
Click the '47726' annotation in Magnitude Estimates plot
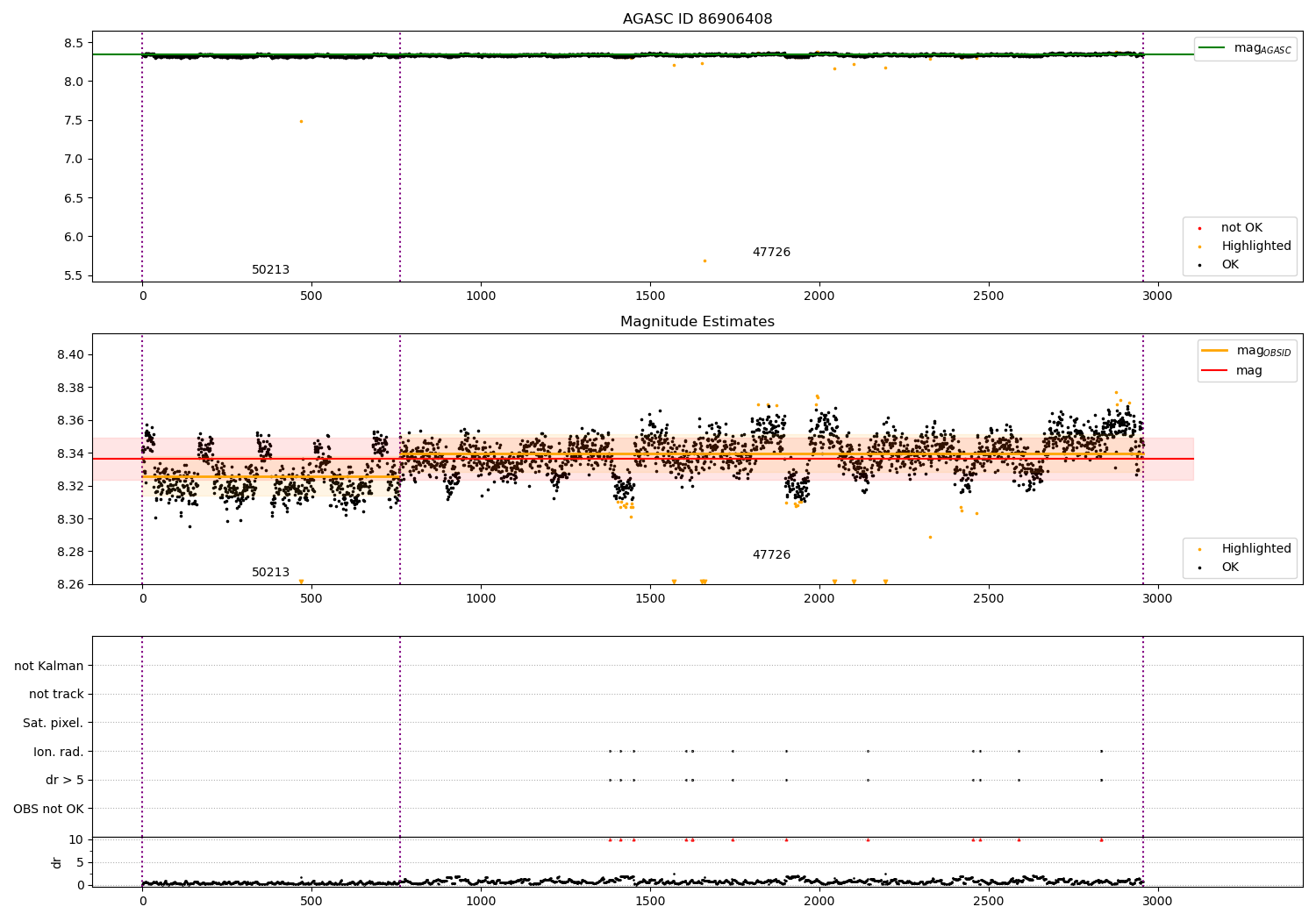[x=771, y=555]
